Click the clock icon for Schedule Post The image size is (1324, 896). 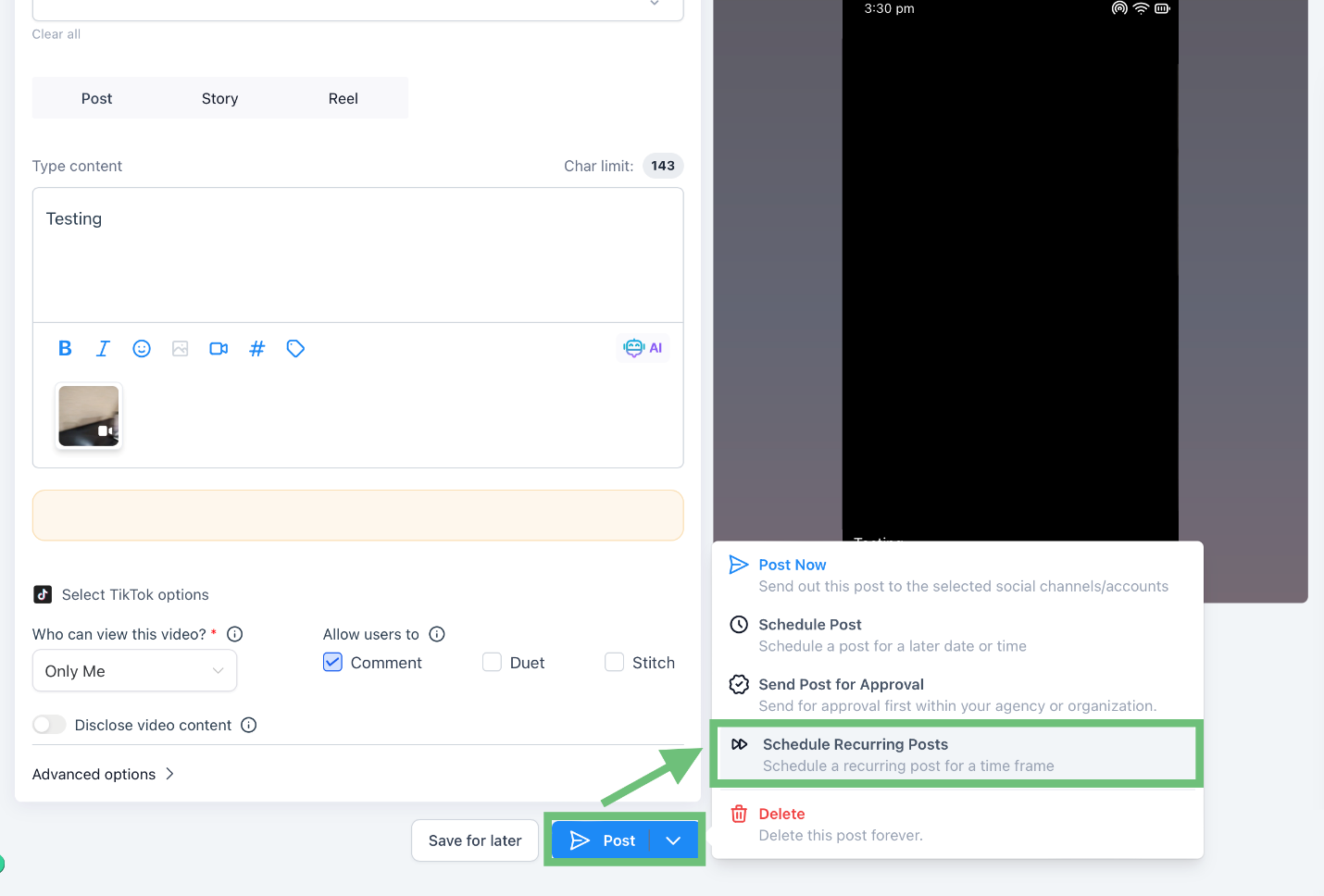point(739,625)
